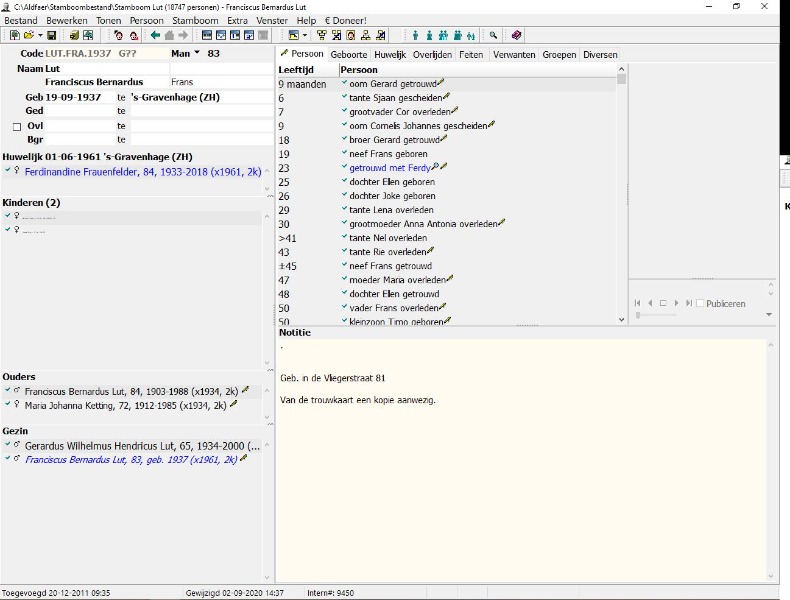Click the green back navigation arrow
Screen dimensions: 790x600
tap(155, 35)
